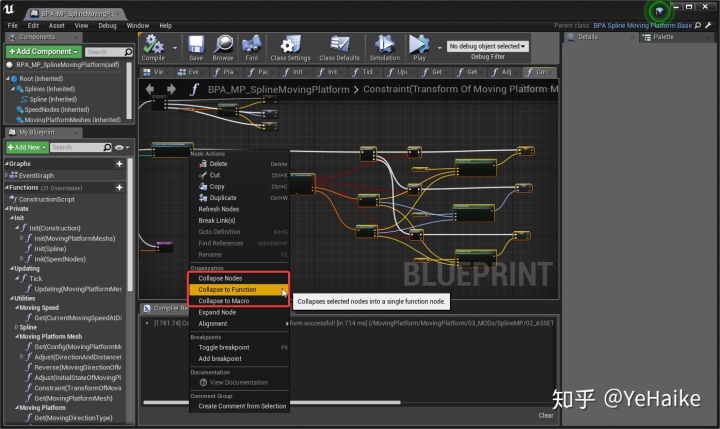The height and width of the screenshot is (429, 720).
Task: Open Browse in content browser
Action: (x=223, y=48)
